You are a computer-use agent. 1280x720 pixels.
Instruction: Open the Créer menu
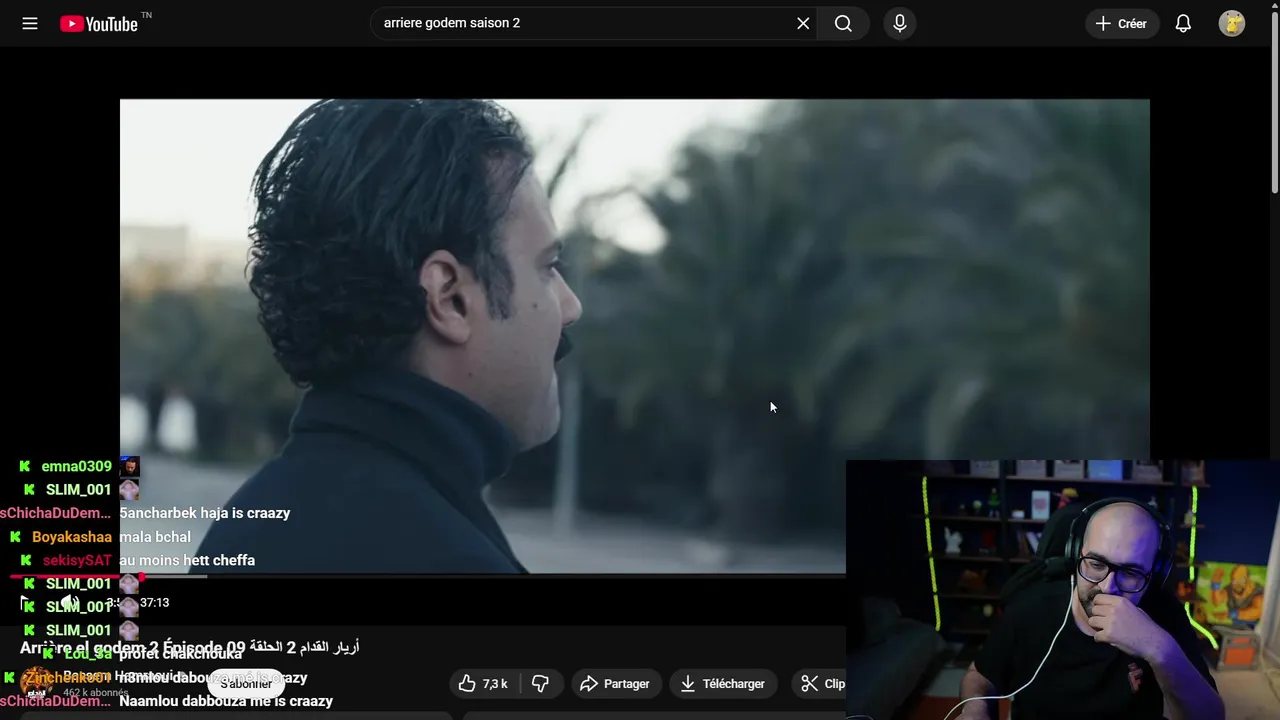click(1122, 23)
